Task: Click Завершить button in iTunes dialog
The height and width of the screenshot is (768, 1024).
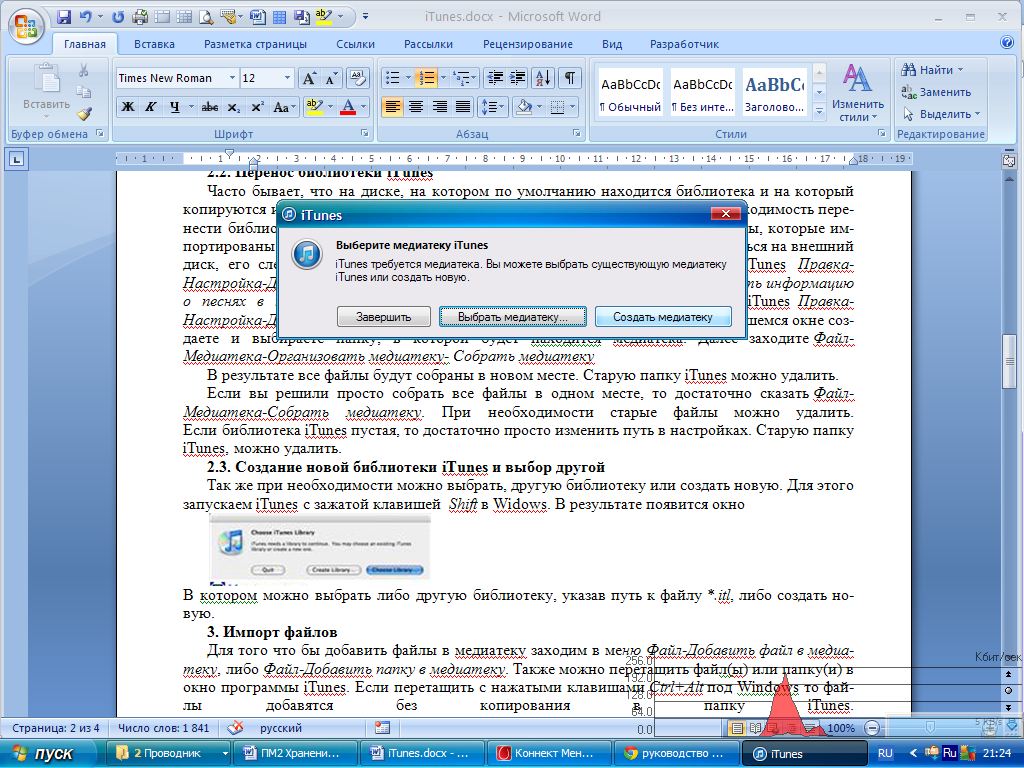Action: click(383, 317)
